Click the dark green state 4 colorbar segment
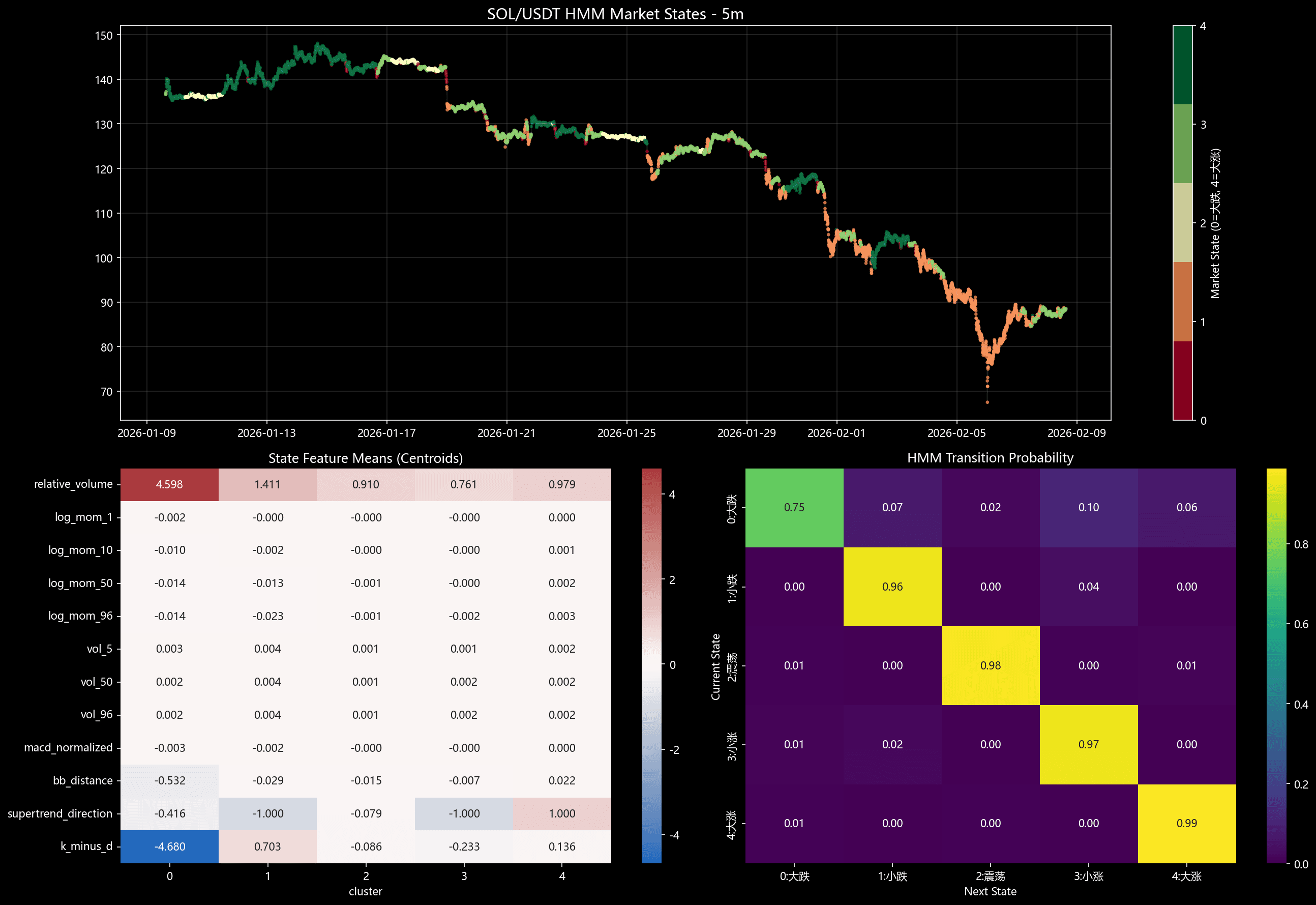The image size is (1316, 905). [x=1182, y=65]
